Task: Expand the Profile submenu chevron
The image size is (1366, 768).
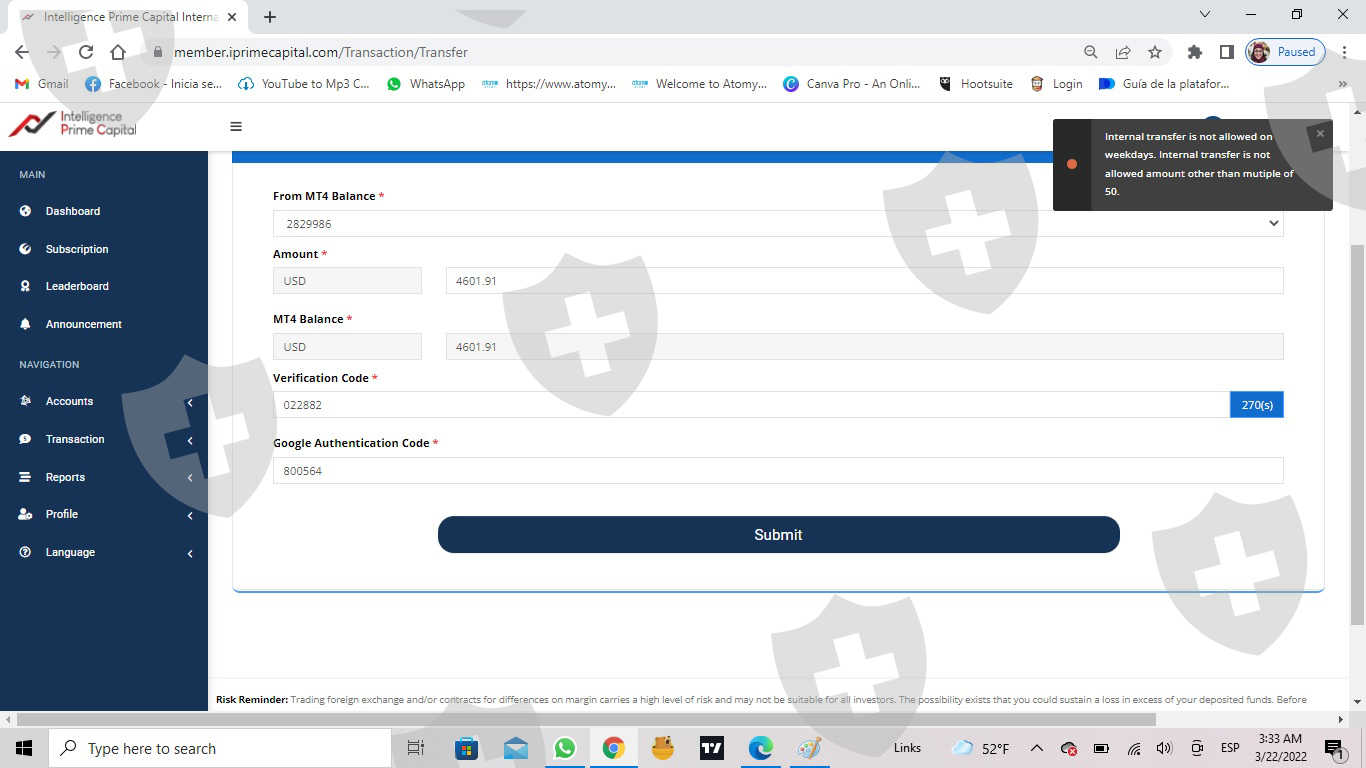Action: pyautogui.click(x=190, y=515)
